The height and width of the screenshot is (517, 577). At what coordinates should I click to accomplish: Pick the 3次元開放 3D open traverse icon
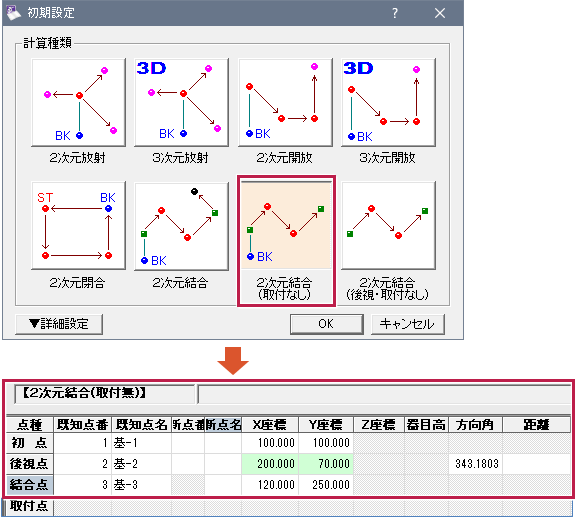(389, 102)
